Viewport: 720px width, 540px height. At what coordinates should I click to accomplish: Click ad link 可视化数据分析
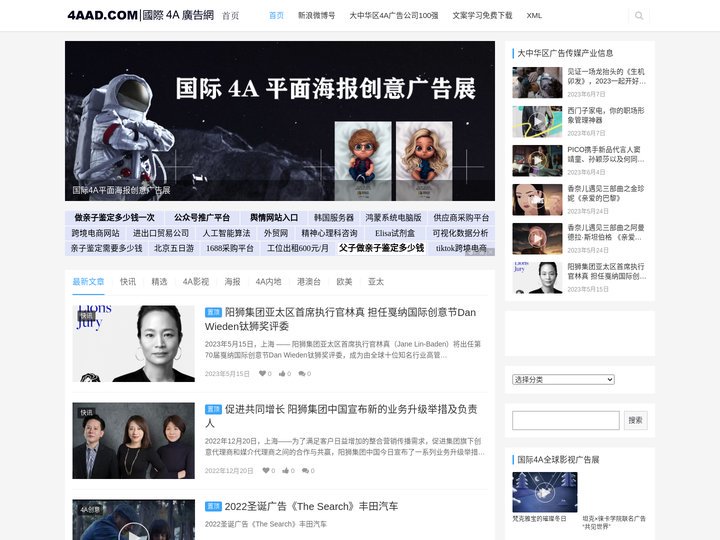tap(460, 233)
